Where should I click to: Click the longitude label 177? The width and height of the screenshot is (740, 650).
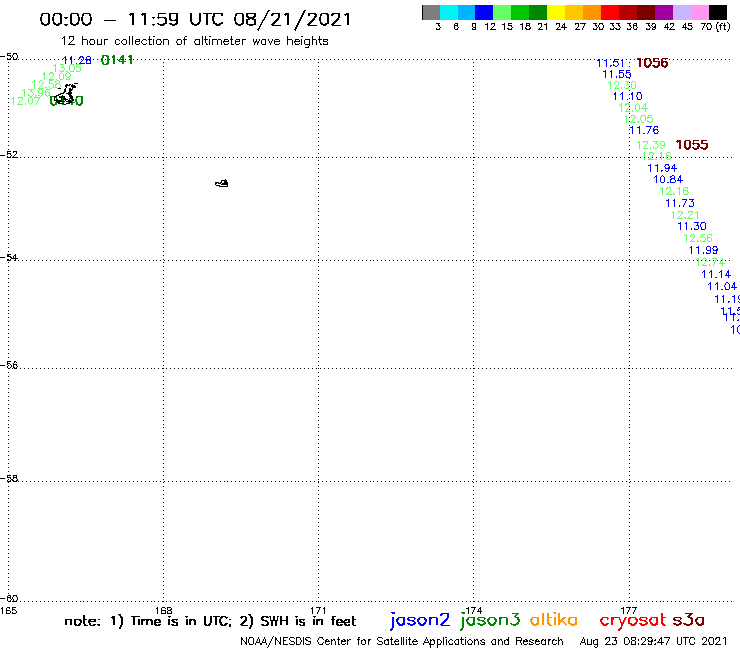629,610
